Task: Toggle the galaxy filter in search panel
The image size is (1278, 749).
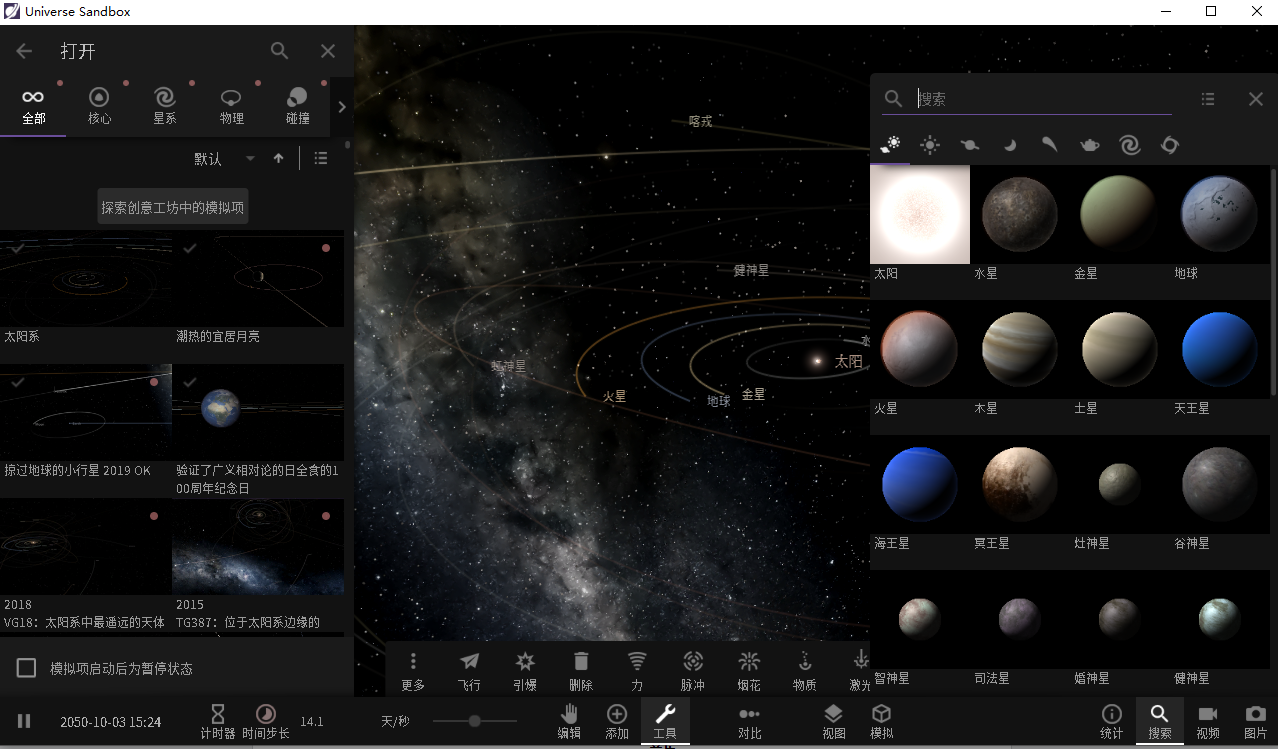Action: (x=1129, y=144)
